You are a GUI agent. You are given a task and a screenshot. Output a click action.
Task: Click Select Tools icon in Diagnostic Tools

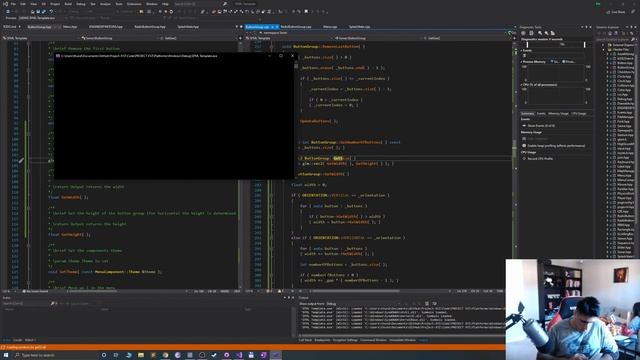click(531, 33)
